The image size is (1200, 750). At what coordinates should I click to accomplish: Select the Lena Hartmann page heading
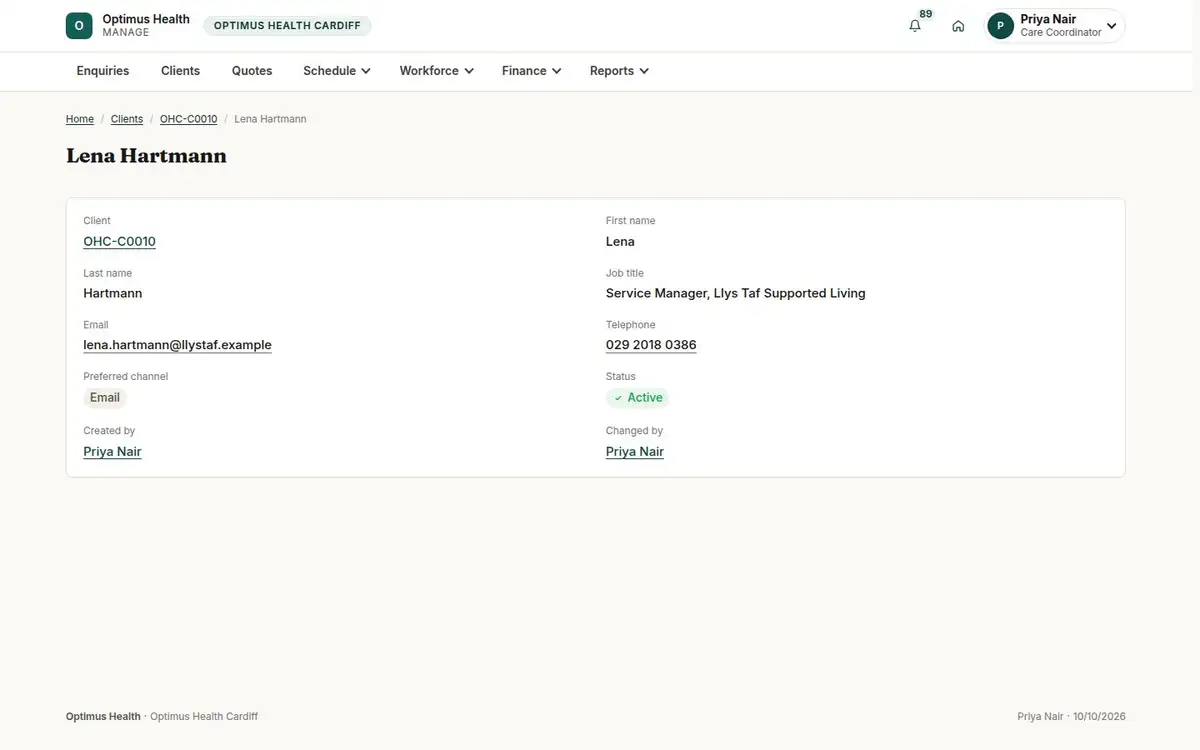[x=146, y=156]
